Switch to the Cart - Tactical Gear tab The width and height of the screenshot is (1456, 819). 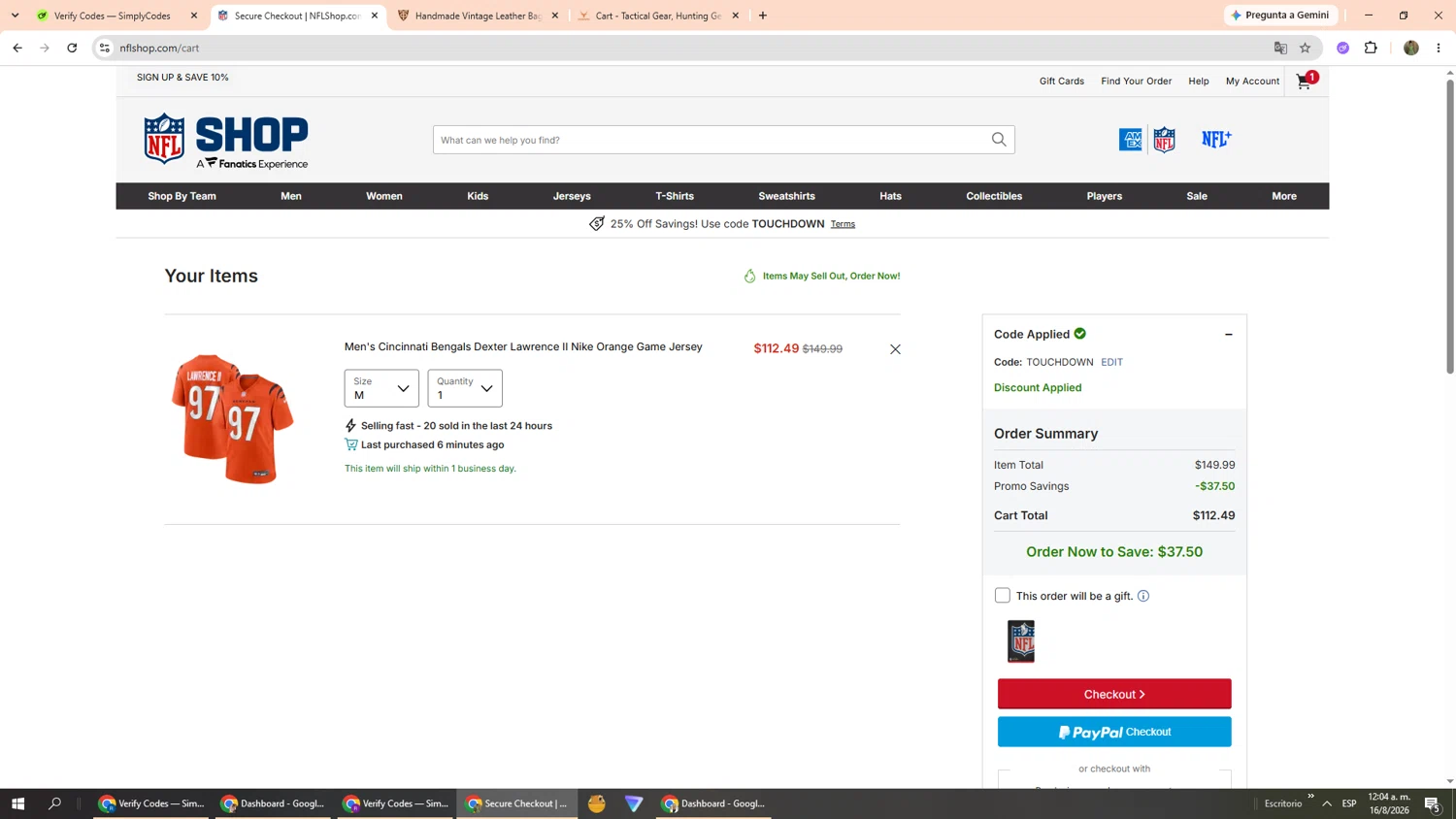[x=658, y=16]
